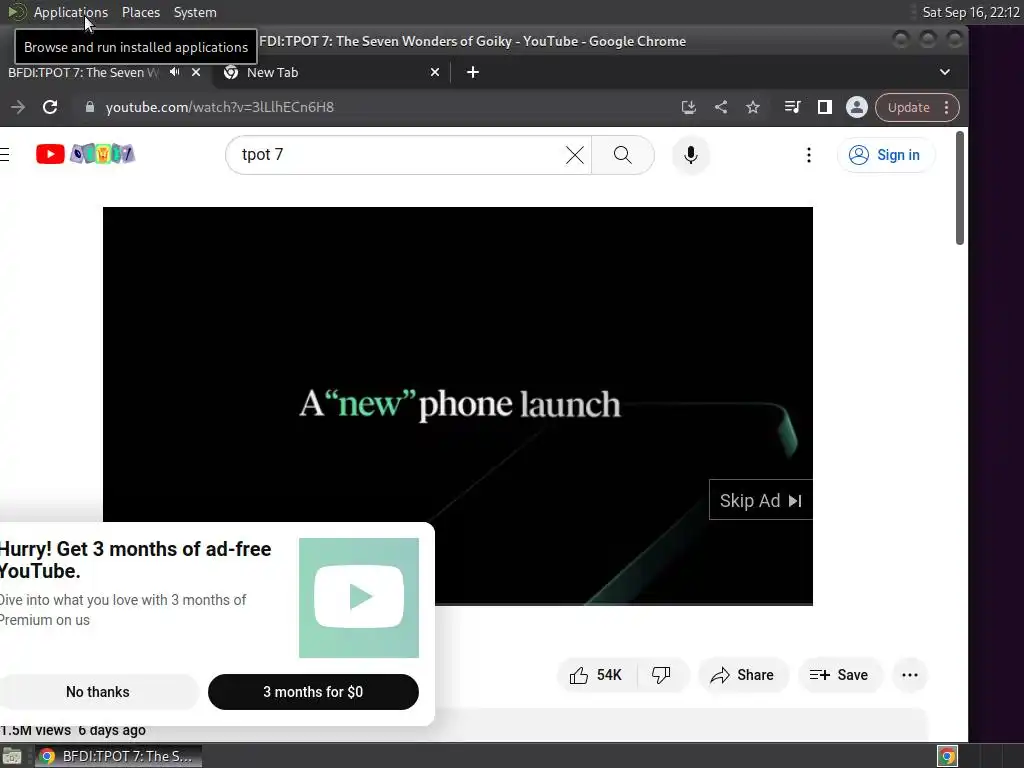Open the Places menu

141,12
